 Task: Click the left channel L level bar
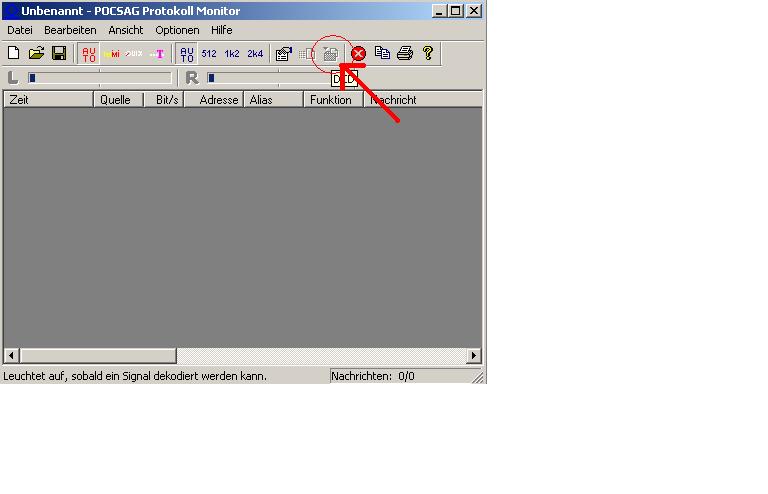coord(100,78)
